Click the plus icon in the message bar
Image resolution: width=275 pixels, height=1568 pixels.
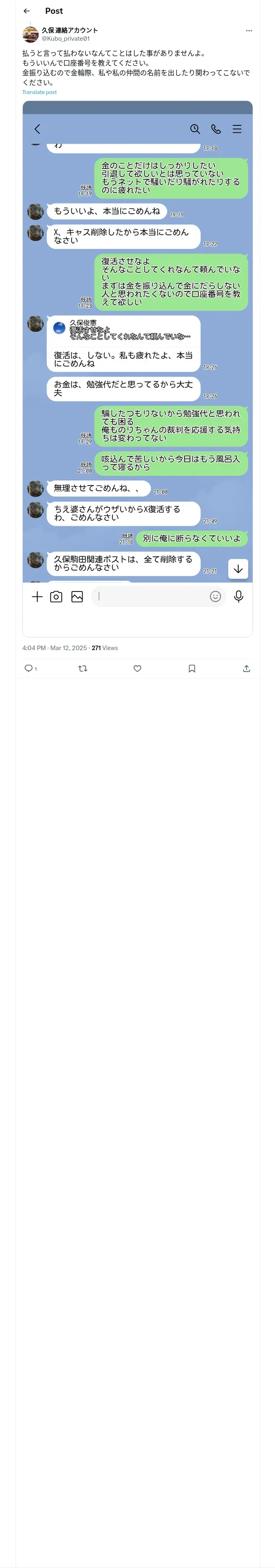pos(37,596)
